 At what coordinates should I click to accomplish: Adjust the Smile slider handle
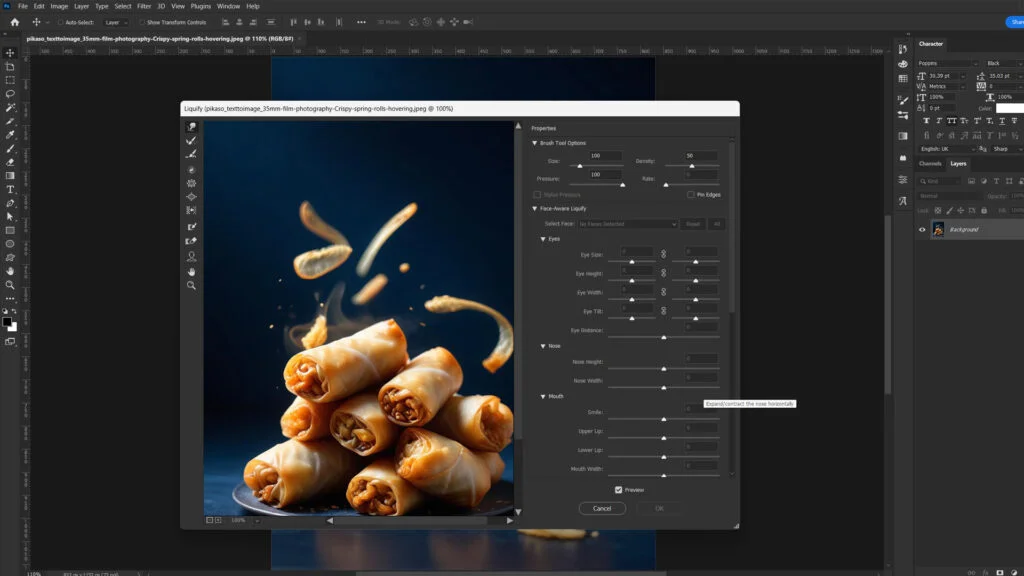point(664,419)
